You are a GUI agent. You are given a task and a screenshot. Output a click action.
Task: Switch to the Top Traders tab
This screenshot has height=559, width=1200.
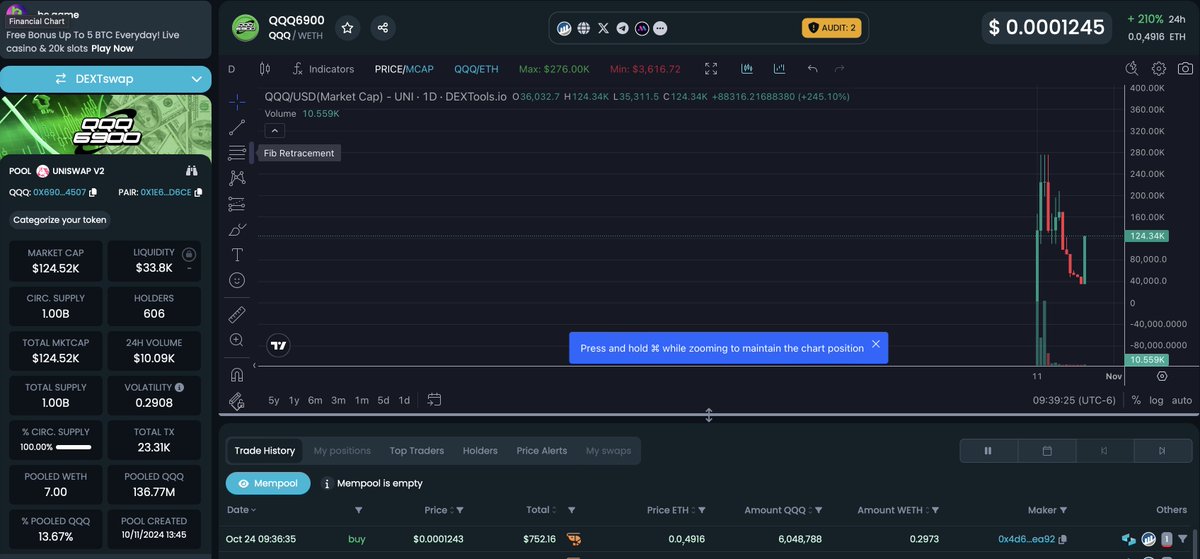(x=417, y=451)
